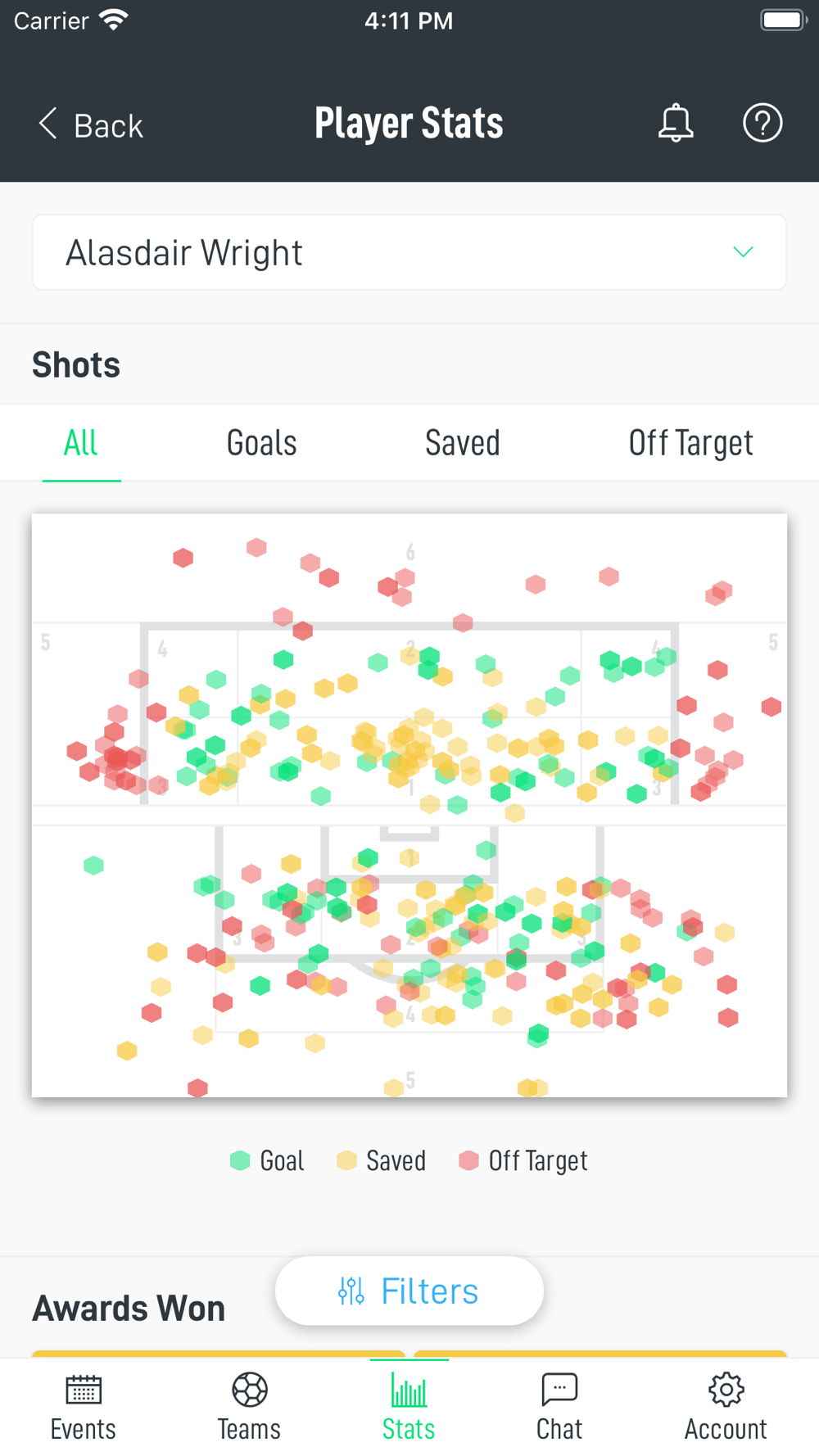Tap the notification bell icon

click(676, 124)
